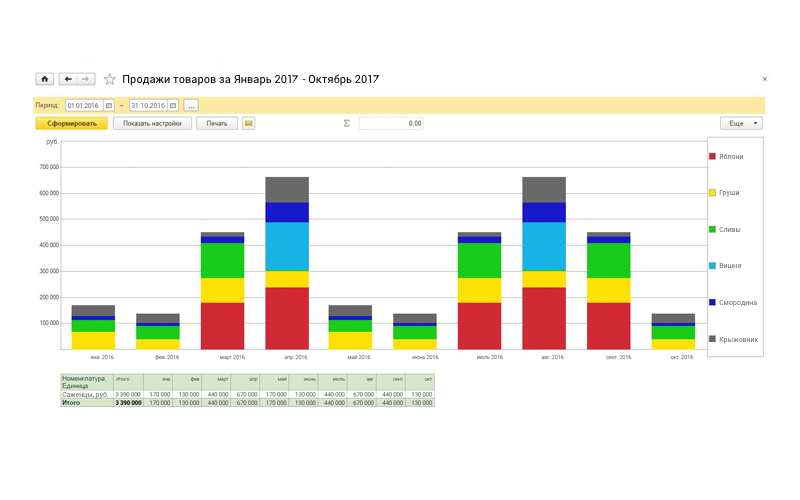Close the report with the X button
This screenshot has height=500, width=800.
click(765, 79)
